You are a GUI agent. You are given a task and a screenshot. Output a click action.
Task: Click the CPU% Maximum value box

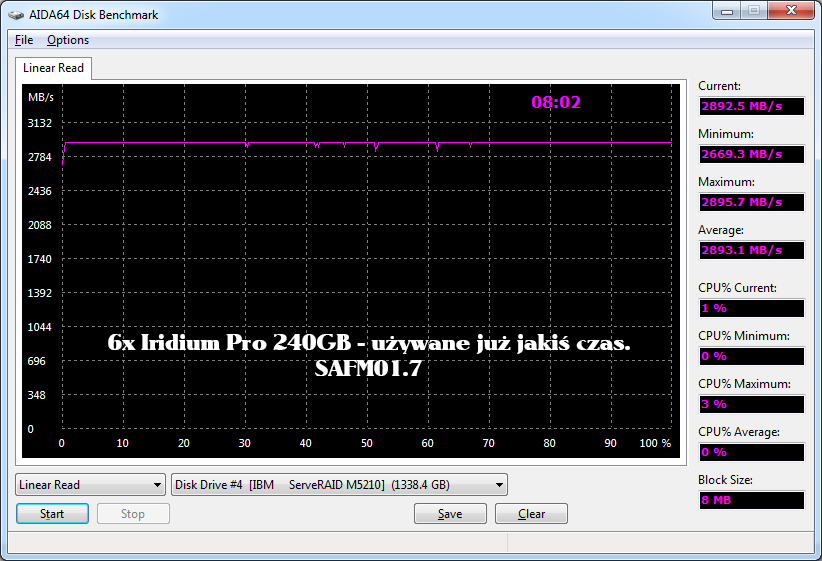751,404
